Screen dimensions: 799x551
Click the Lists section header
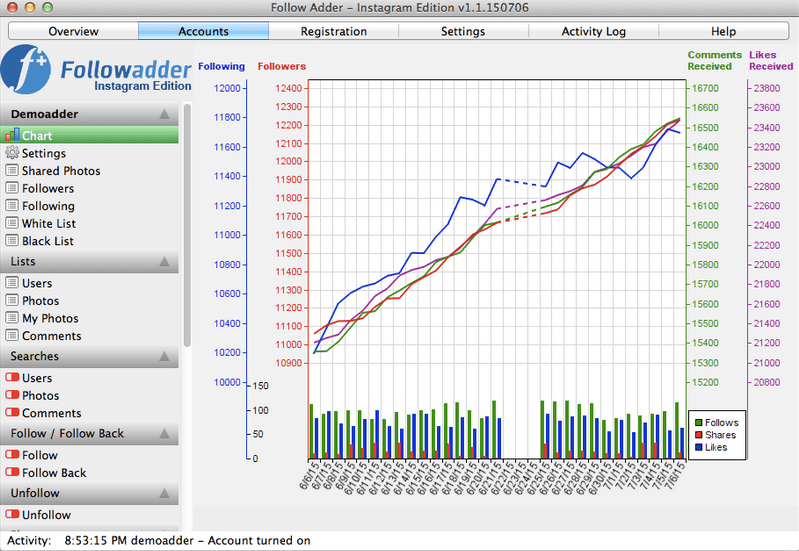click(89, 261)
